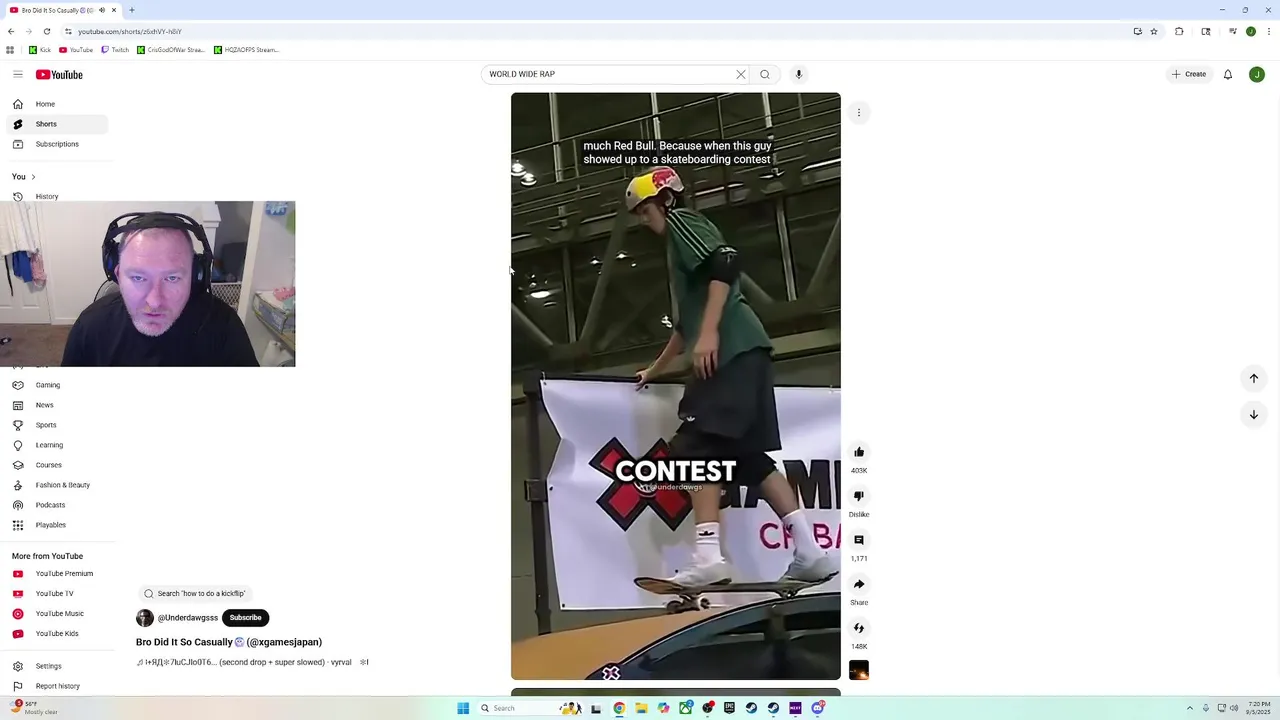Open the Windows Start menu
1280x720 pixels.
(x=463, y=708)
